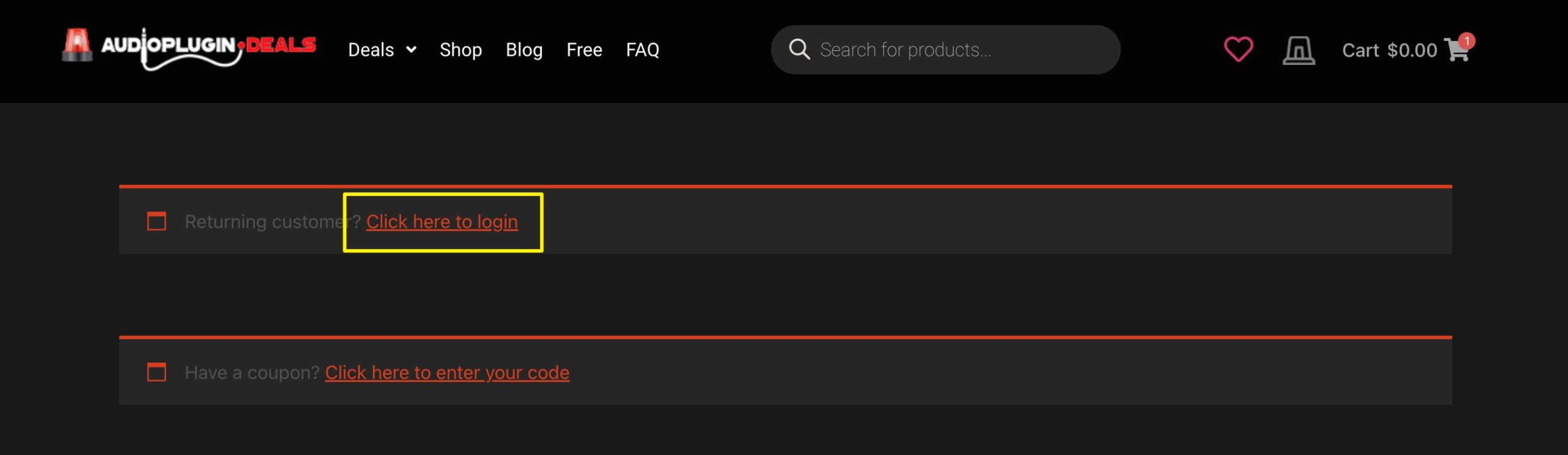Go to the Shop page

pos(461,50)
